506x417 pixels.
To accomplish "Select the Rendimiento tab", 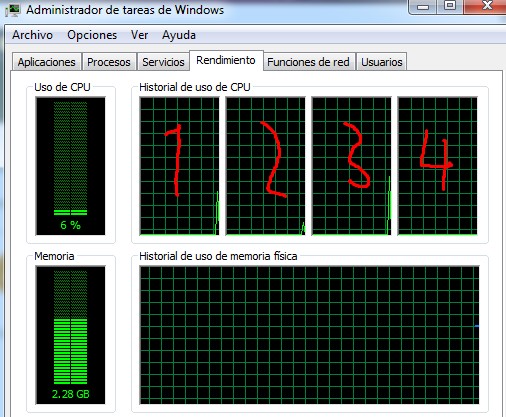I will click(226, 60).
